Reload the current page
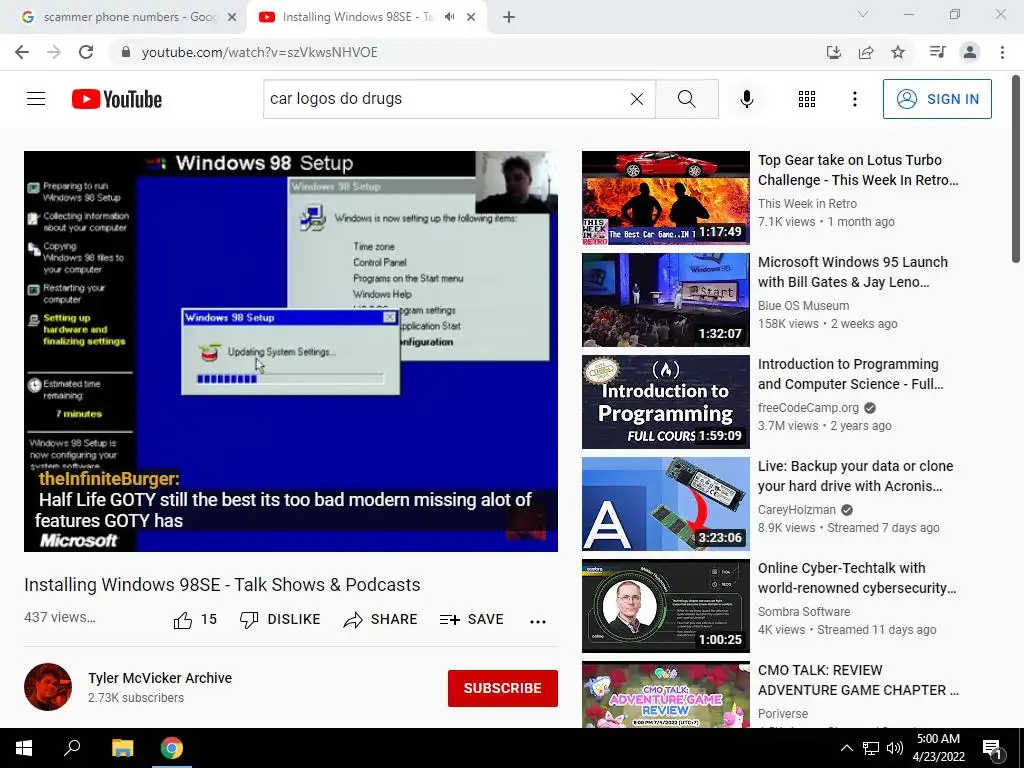The image size is (1024, 768). (86, 52)
